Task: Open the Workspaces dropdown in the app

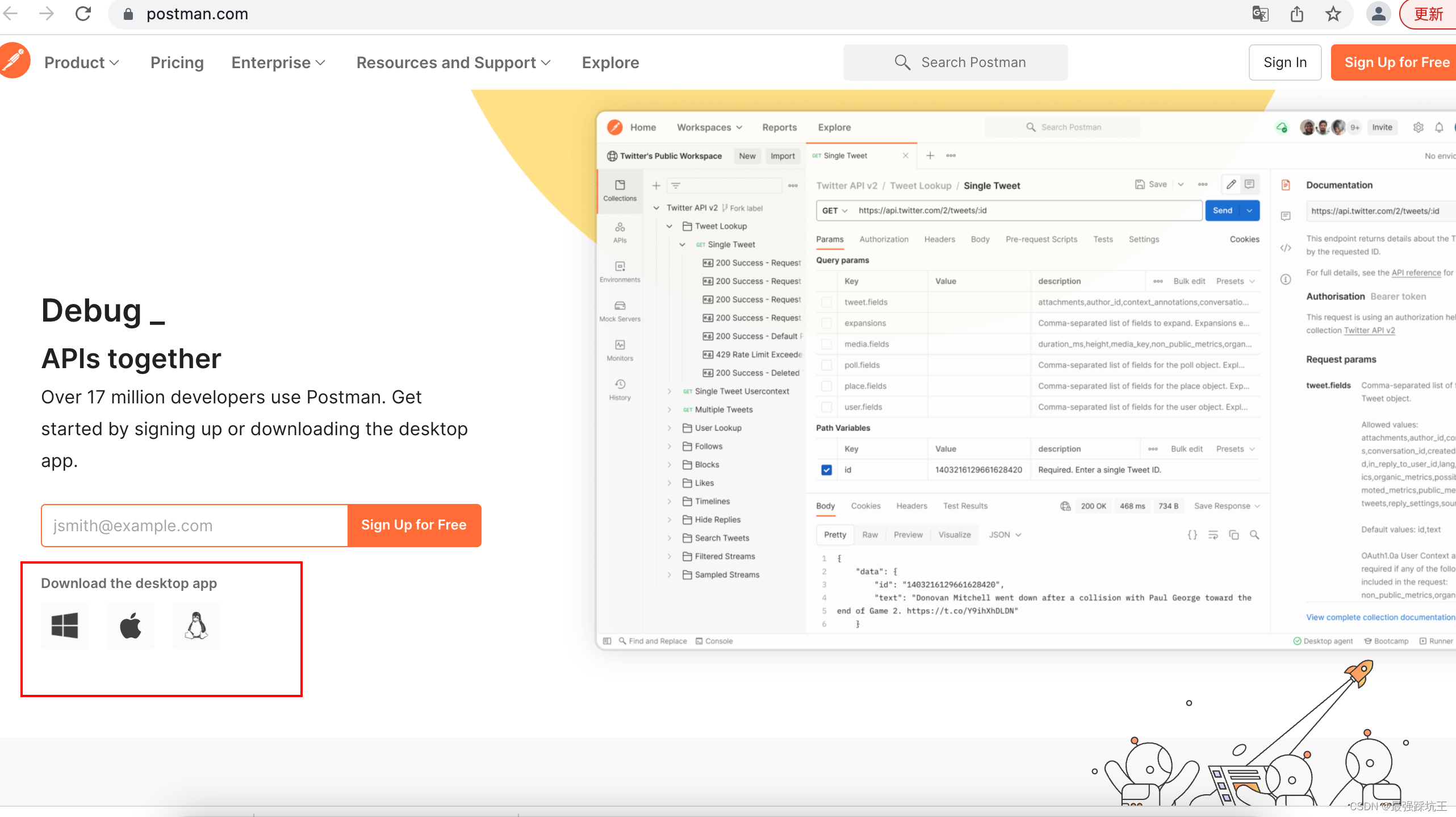Action: point(709,127)
